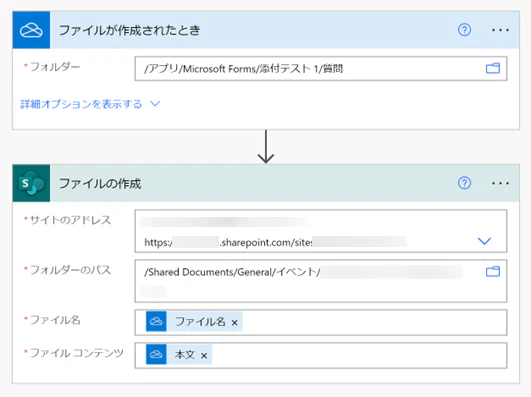This screenshot has height=397, width=531.
Task: Remove ファイル名 dynamic content token
Action: pyautogui.click(x=234, y=323)
